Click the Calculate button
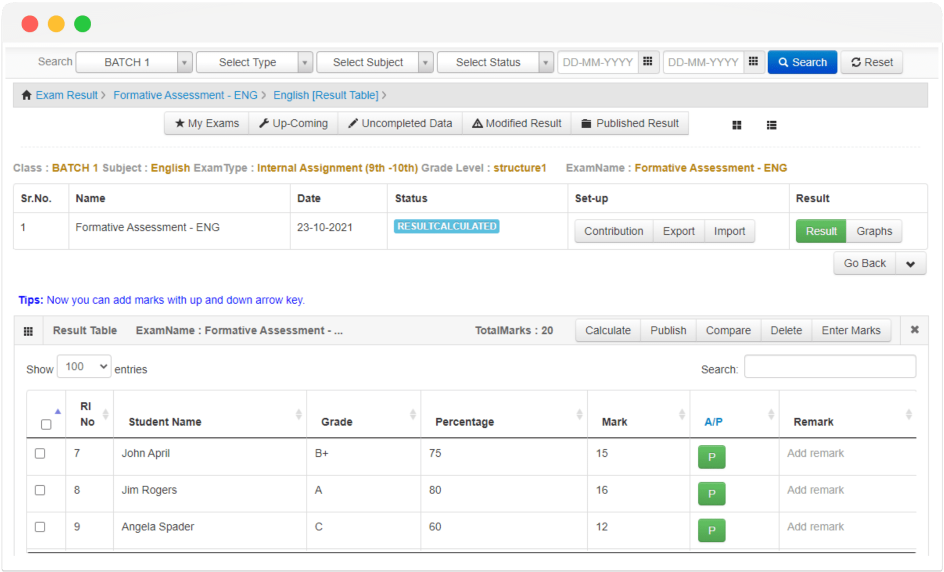 (608, 331)
